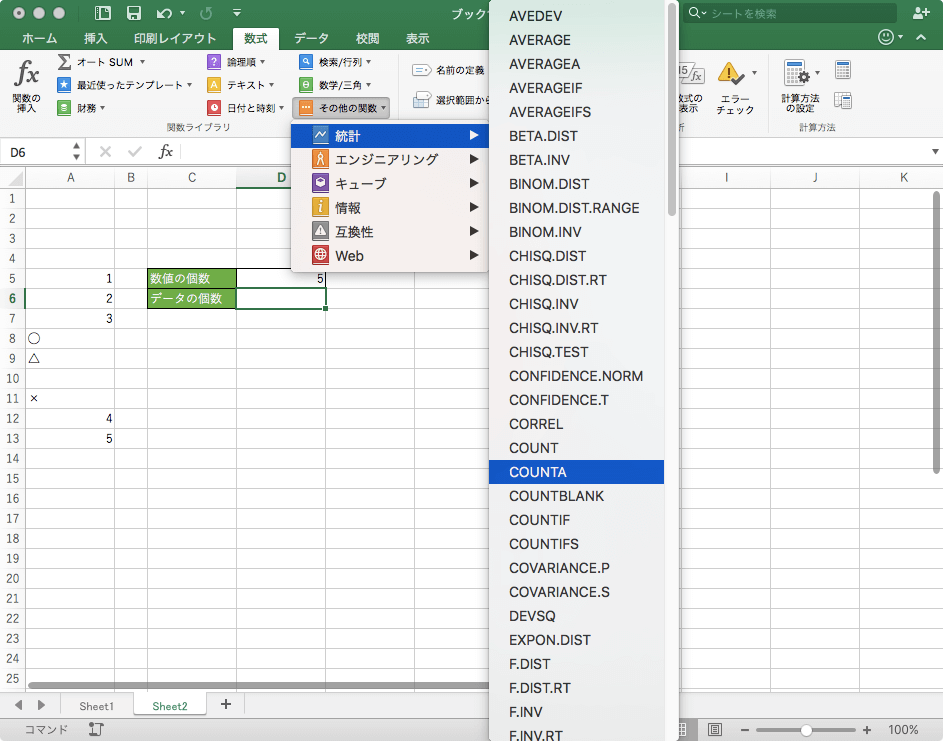Select the オート SUM icon

coord(95,62)
